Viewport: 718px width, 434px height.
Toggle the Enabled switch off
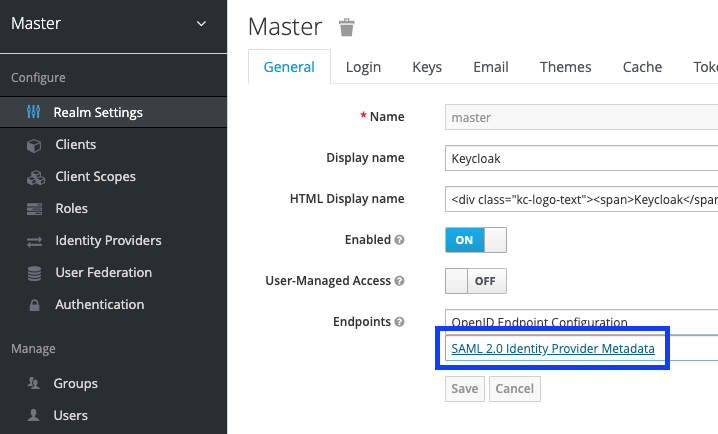coord(476,240)
